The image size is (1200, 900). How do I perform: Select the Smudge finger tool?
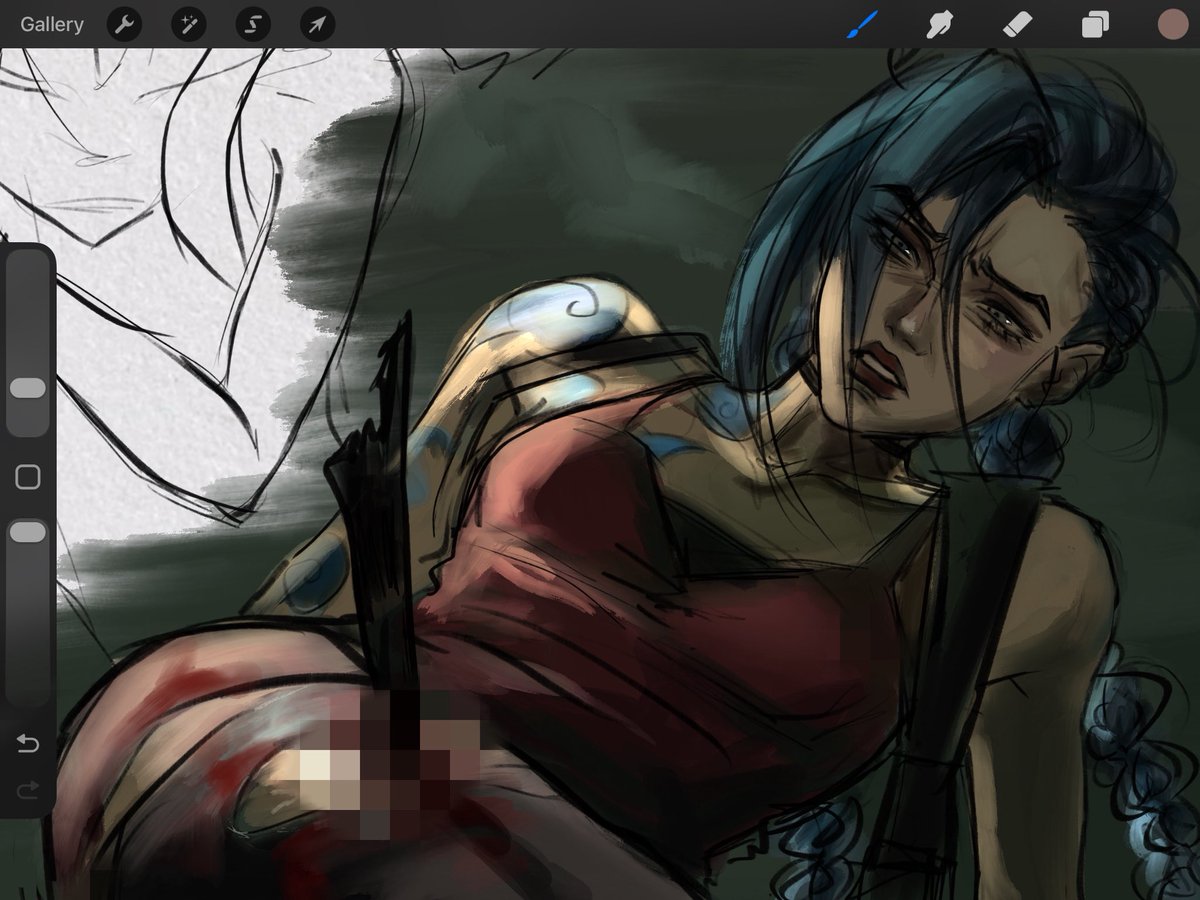click(939, 24)
